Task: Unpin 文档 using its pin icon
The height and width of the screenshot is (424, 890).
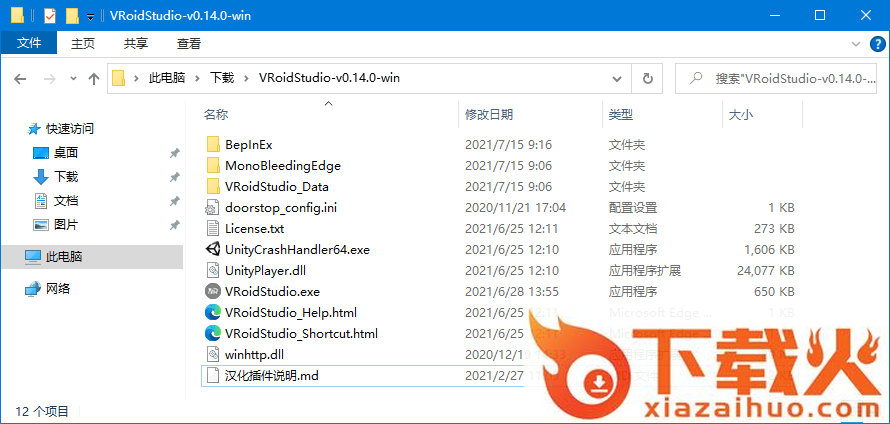Action: [174, 201]
